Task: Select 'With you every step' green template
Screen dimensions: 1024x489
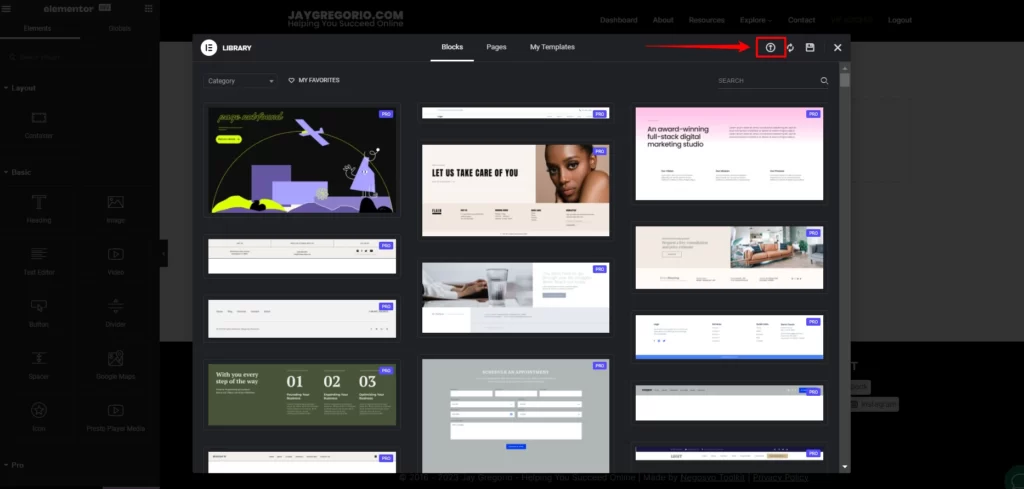Action: click(x=302, y=394)
